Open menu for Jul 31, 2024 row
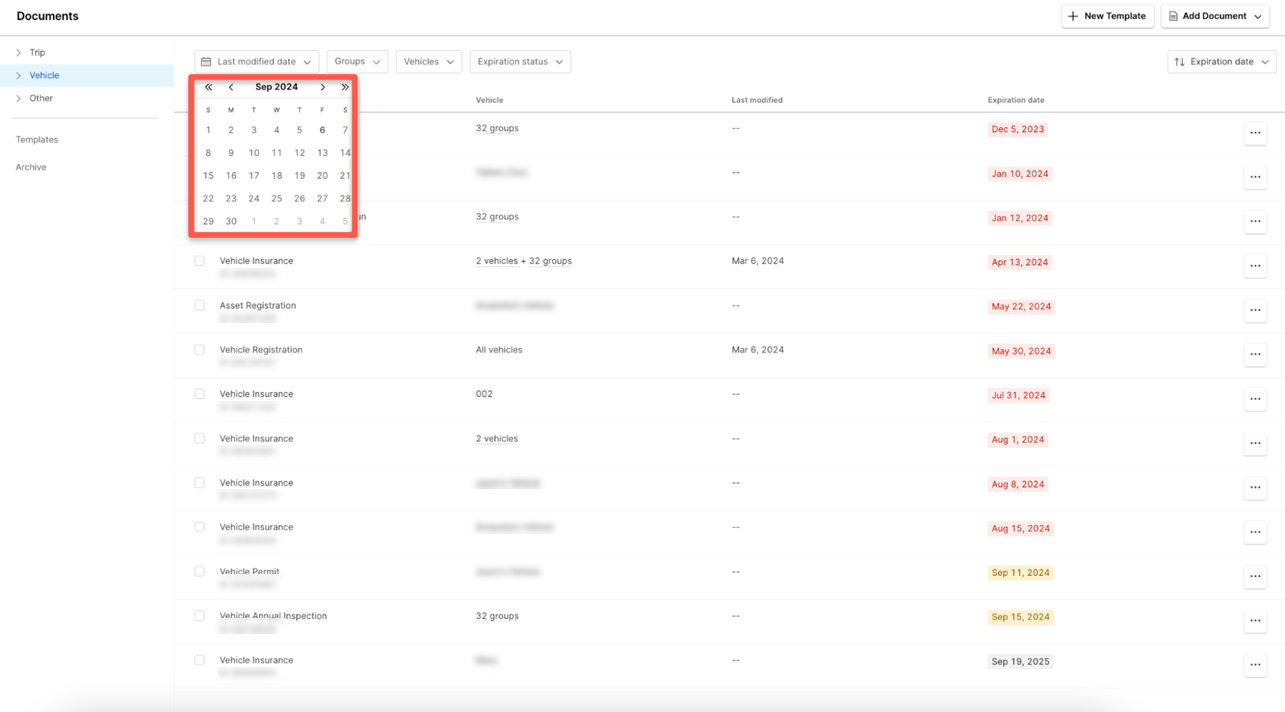1285x712 pixels. pos(1255,399)
